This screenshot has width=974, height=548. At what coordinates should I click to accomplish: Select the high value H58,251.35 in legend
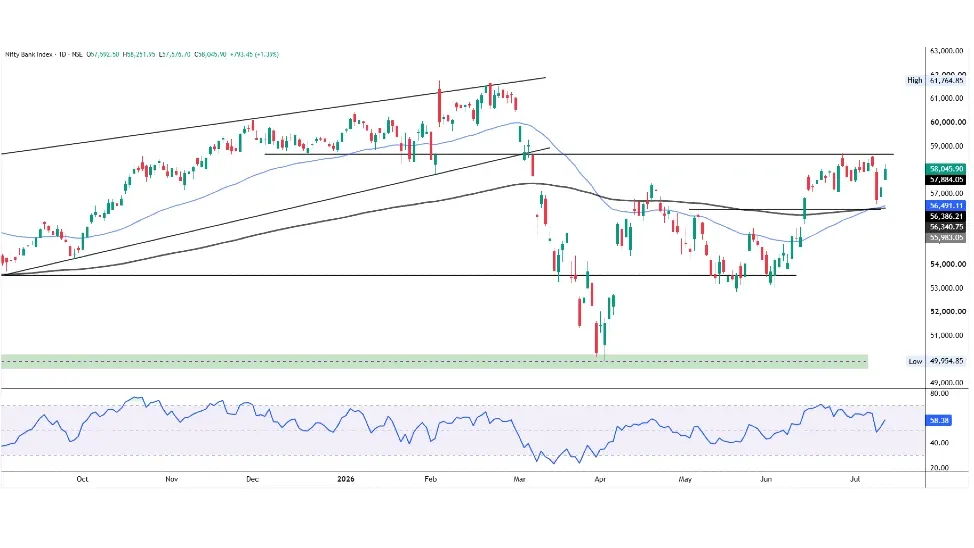(139, 55)
